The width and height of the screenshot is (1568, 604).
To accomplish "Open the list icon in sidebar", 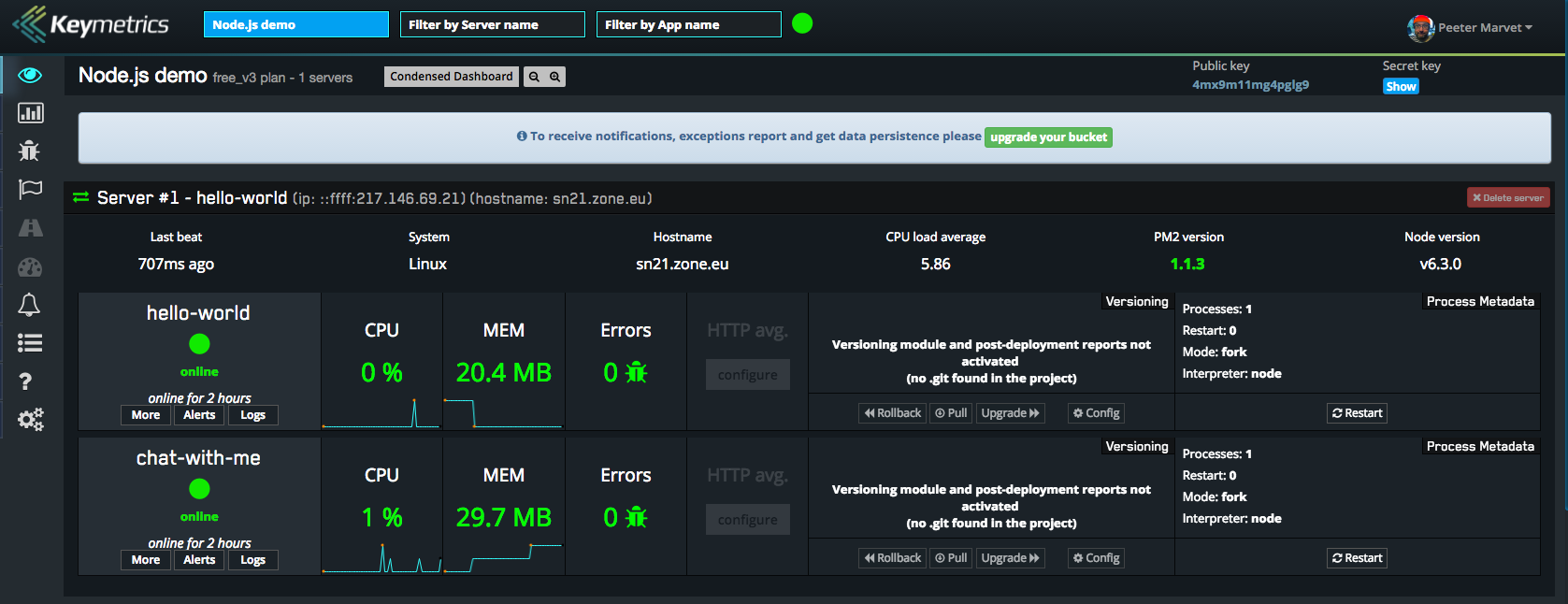I will (x=30, y=343).
